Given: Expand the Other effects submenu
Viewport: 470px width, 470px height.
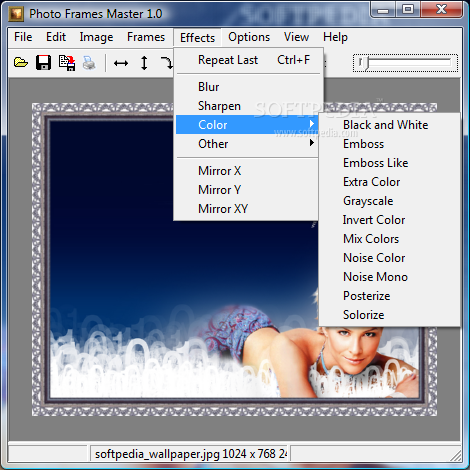Looking at the screenshot, I should [247, 144].
